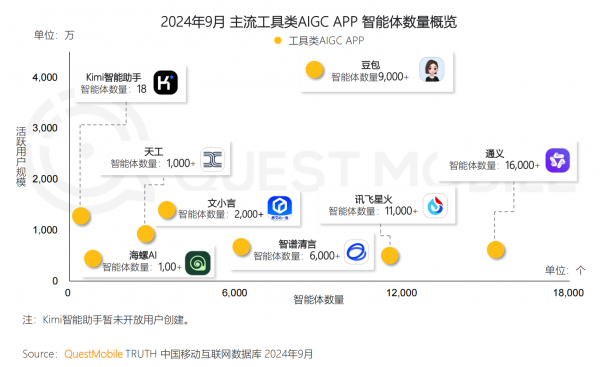The width and height of the screenshot is (600, 367).
Task: Click the 智能体数量: 18 value
Action: coord(114,89)
